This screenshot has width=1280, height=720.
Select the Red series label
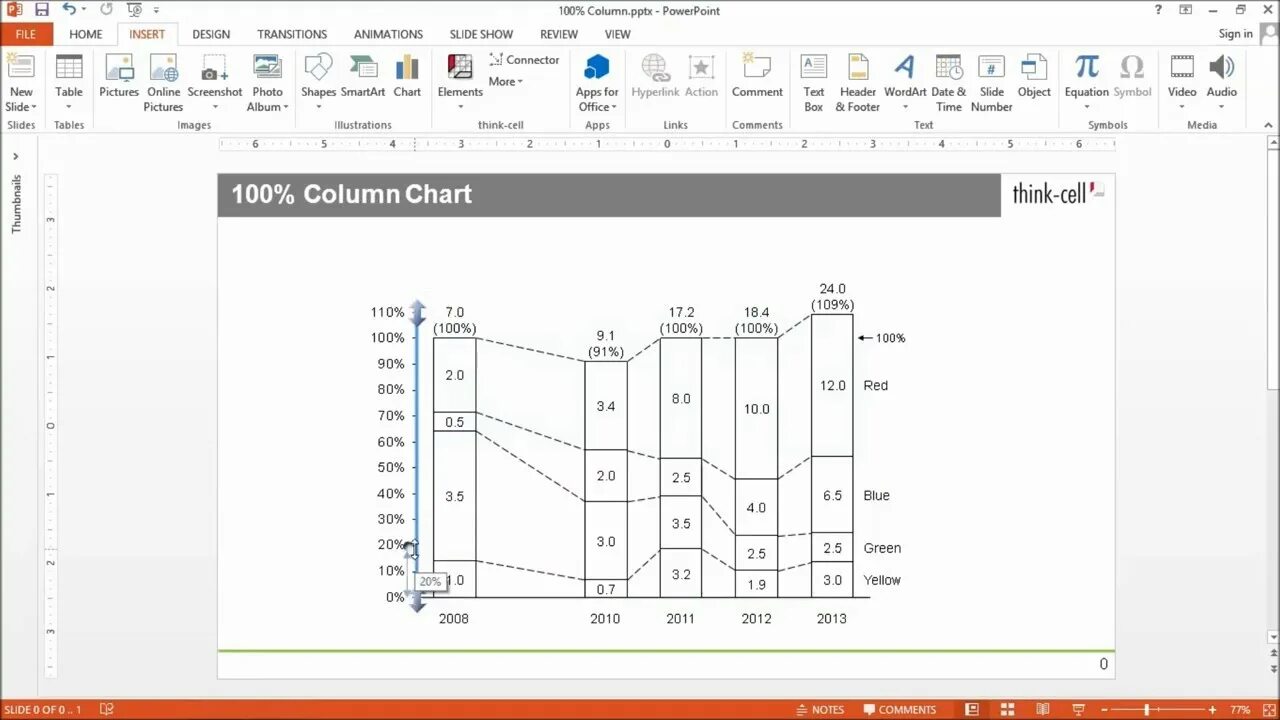click(875, 385)
